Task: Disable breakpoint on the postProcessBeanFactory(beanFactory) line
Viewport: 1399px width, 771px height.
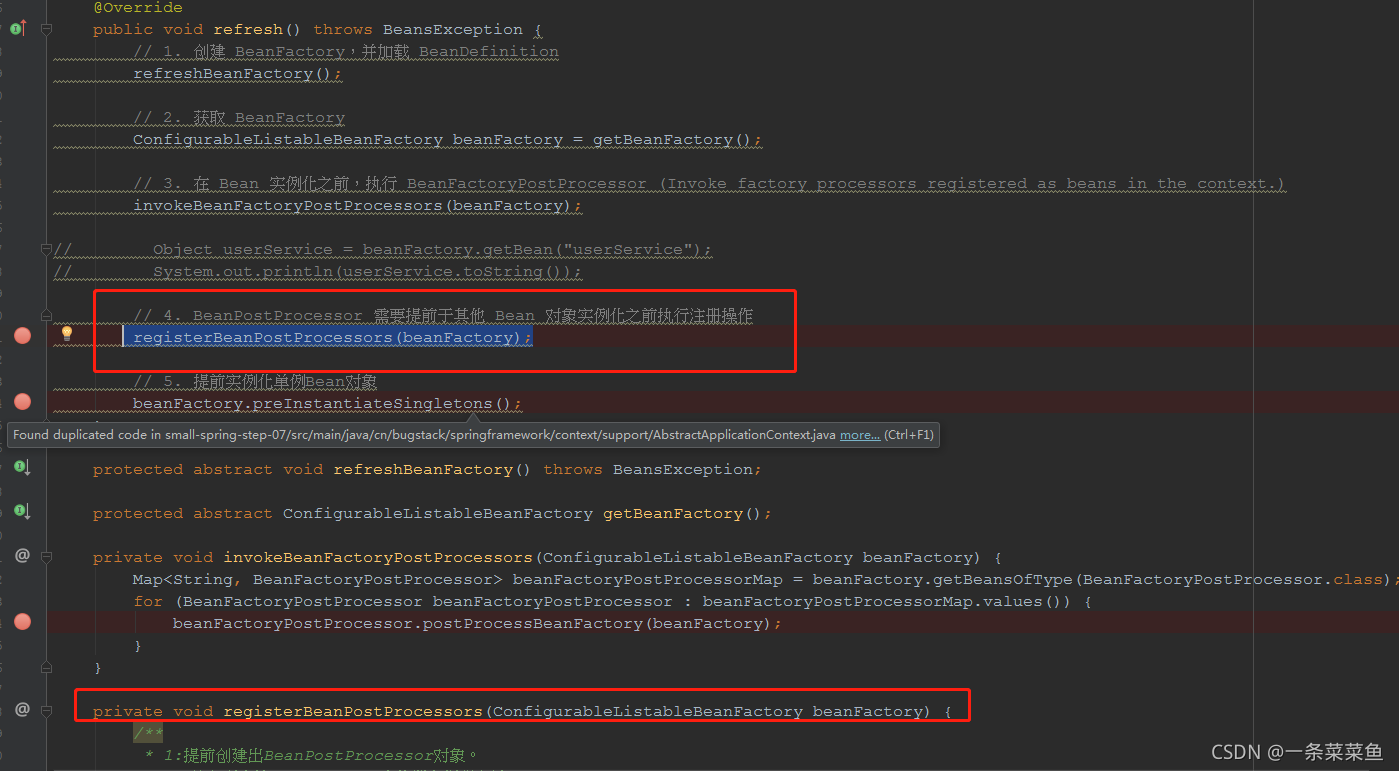Action: click(x=22, y=622)
